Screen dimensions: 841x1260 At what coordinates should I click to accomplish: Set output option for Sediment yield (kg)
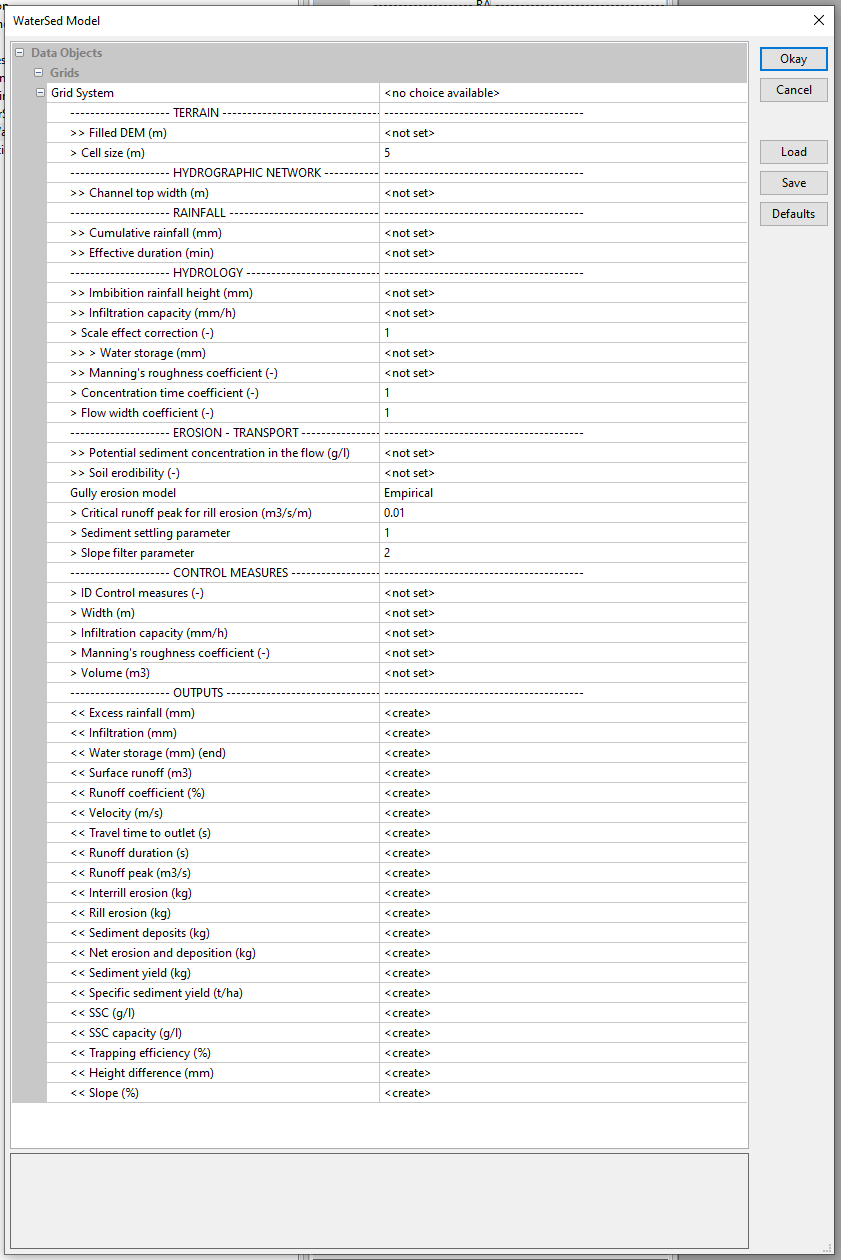pos(562,973)
